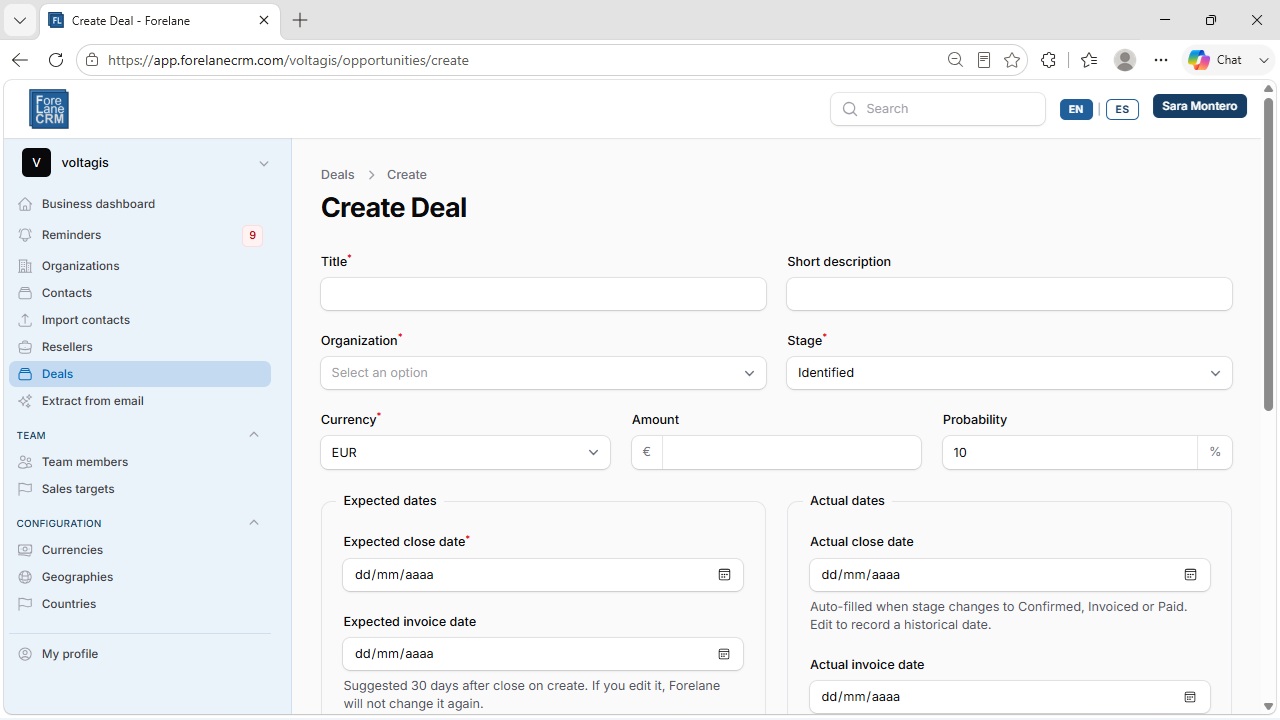The width and height of the screenshot is (1280, 720).
Task: Click the Business dashboard home icon
Action: [25, 204]
